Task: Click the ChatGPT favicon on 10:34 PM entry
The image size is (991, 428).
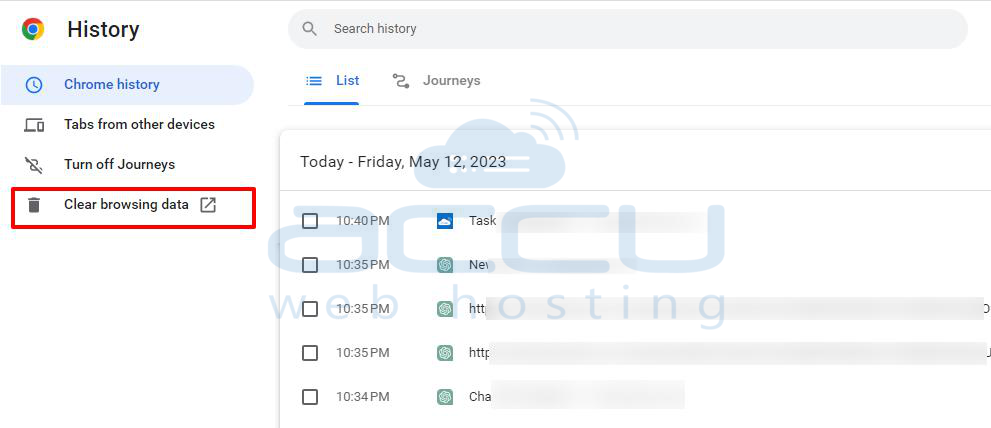Action: point(445,397)
